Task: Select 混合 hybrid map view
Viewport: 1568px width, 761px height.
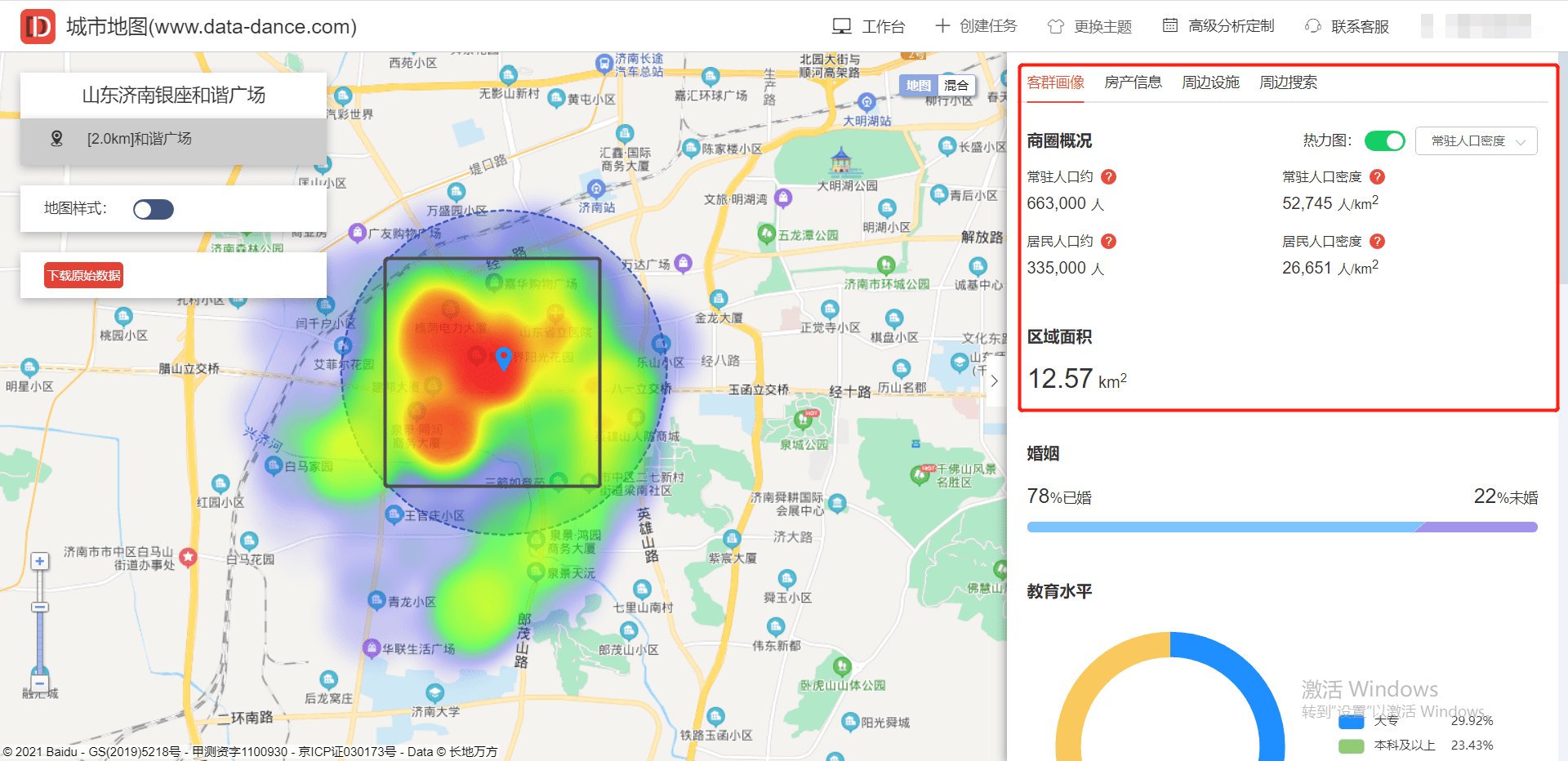Action: (x=955, y=85)
